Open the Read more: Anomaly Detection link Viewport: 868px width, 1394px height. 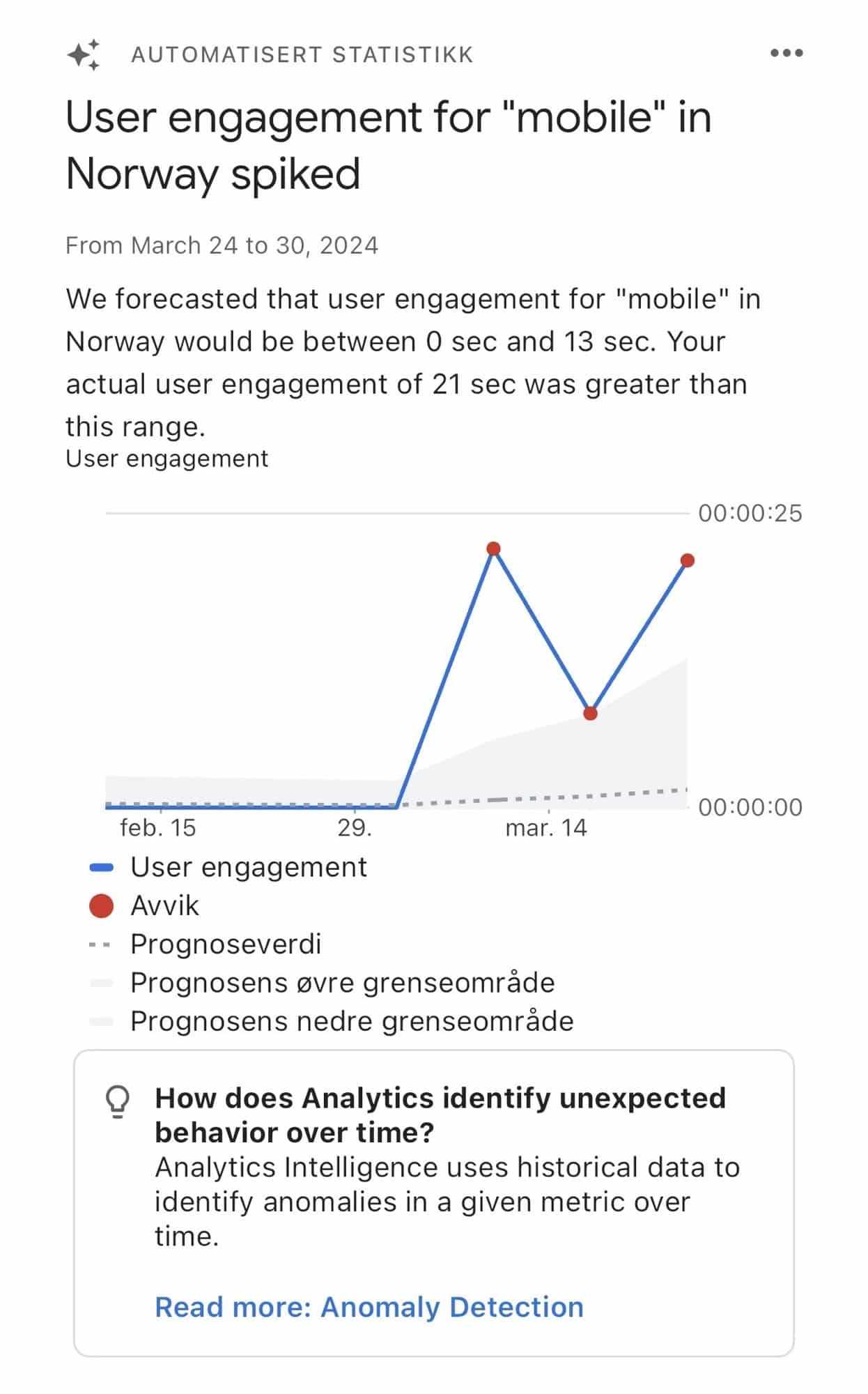pos(369,1307)
